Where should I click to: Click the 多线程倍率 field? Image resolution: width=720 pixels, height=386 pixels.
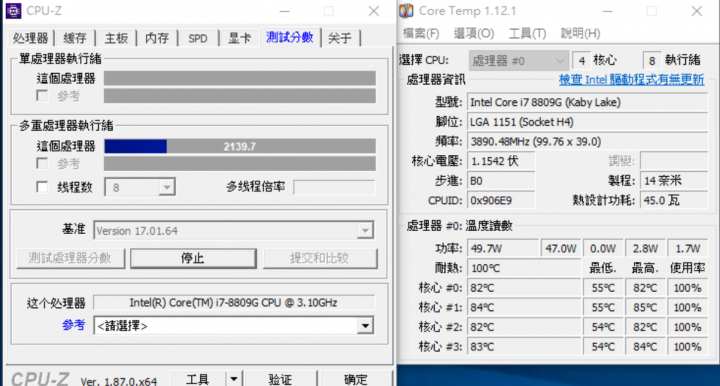pos(334,187)
